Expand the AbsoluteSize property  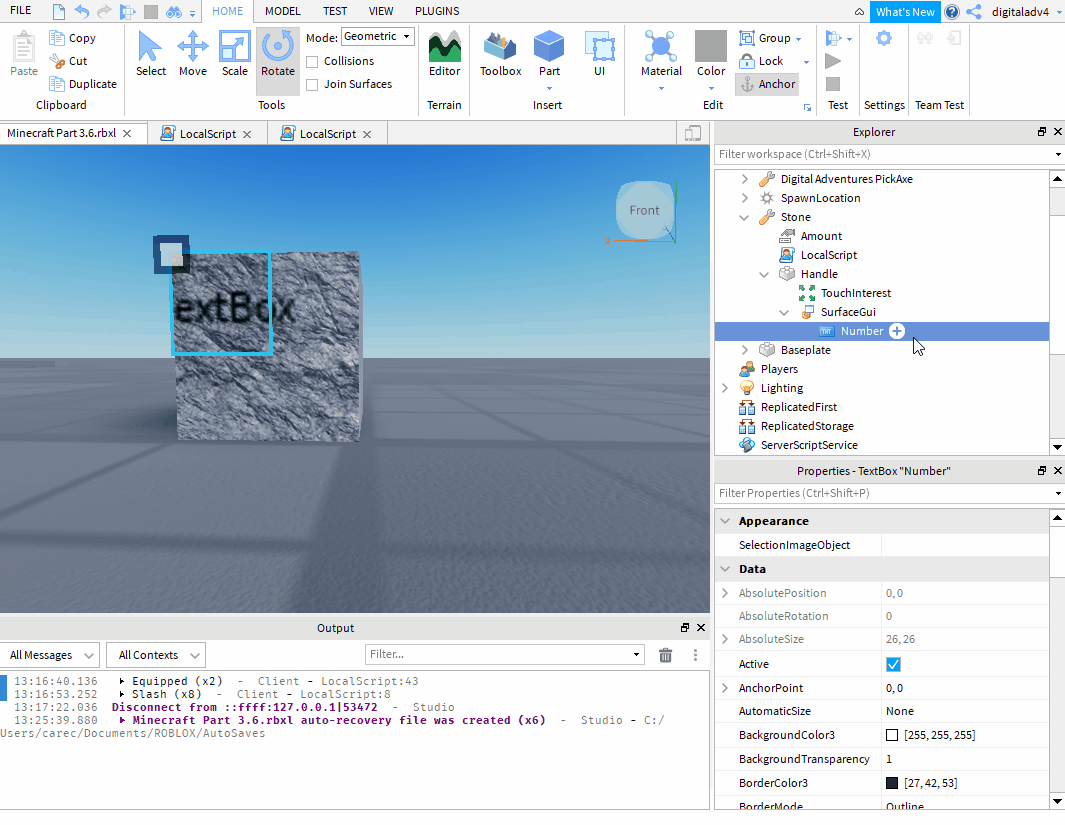[x=725, y=639]
